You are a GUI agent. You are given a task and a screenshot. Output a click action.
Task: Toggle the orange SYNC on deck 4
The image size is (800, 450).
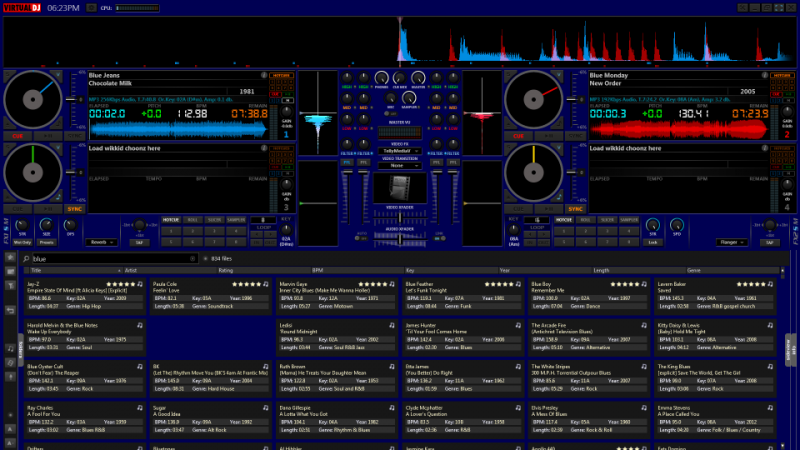[x=576, y=209]
